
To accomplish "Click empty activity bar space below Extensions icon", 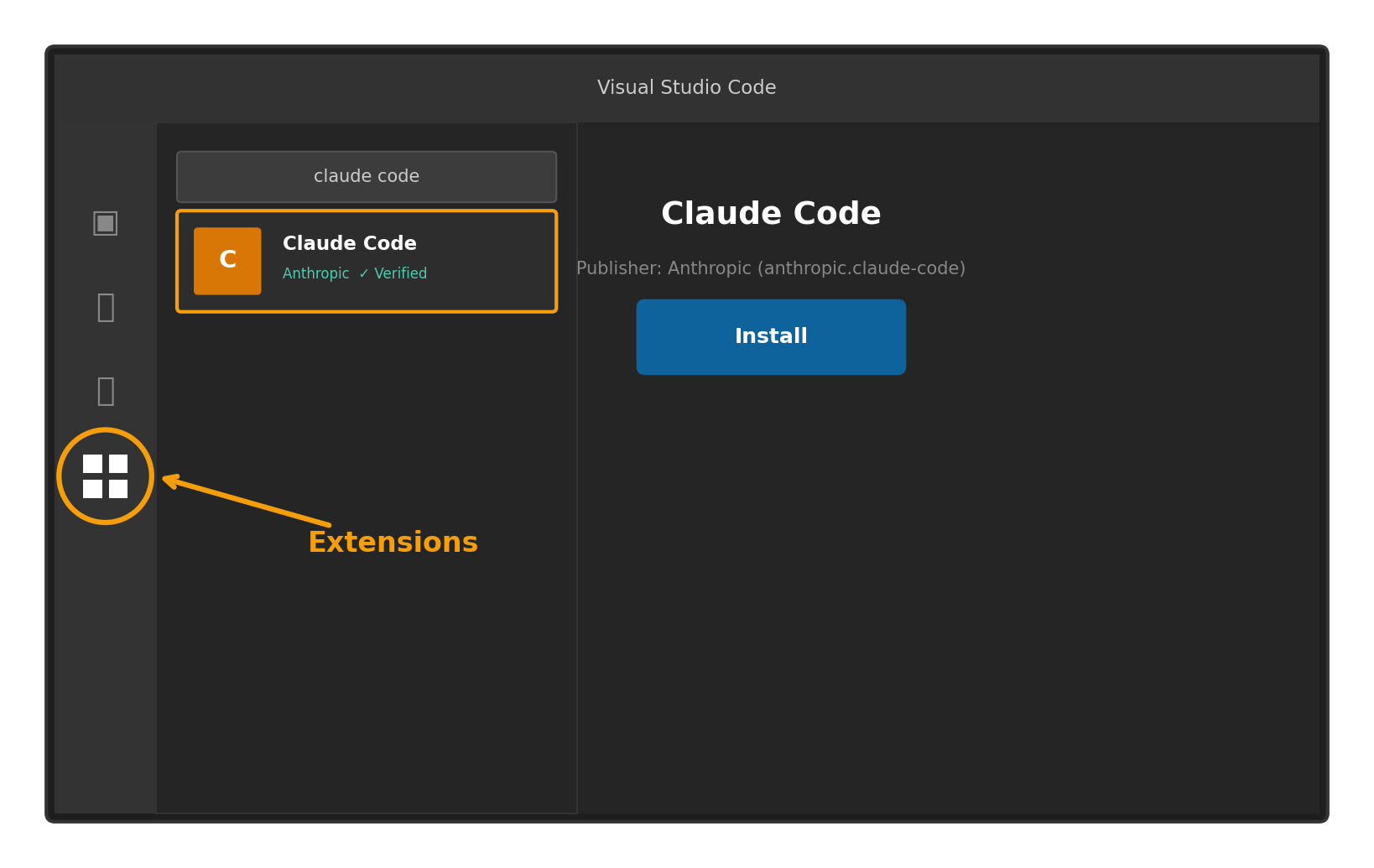I will point(105,671).
